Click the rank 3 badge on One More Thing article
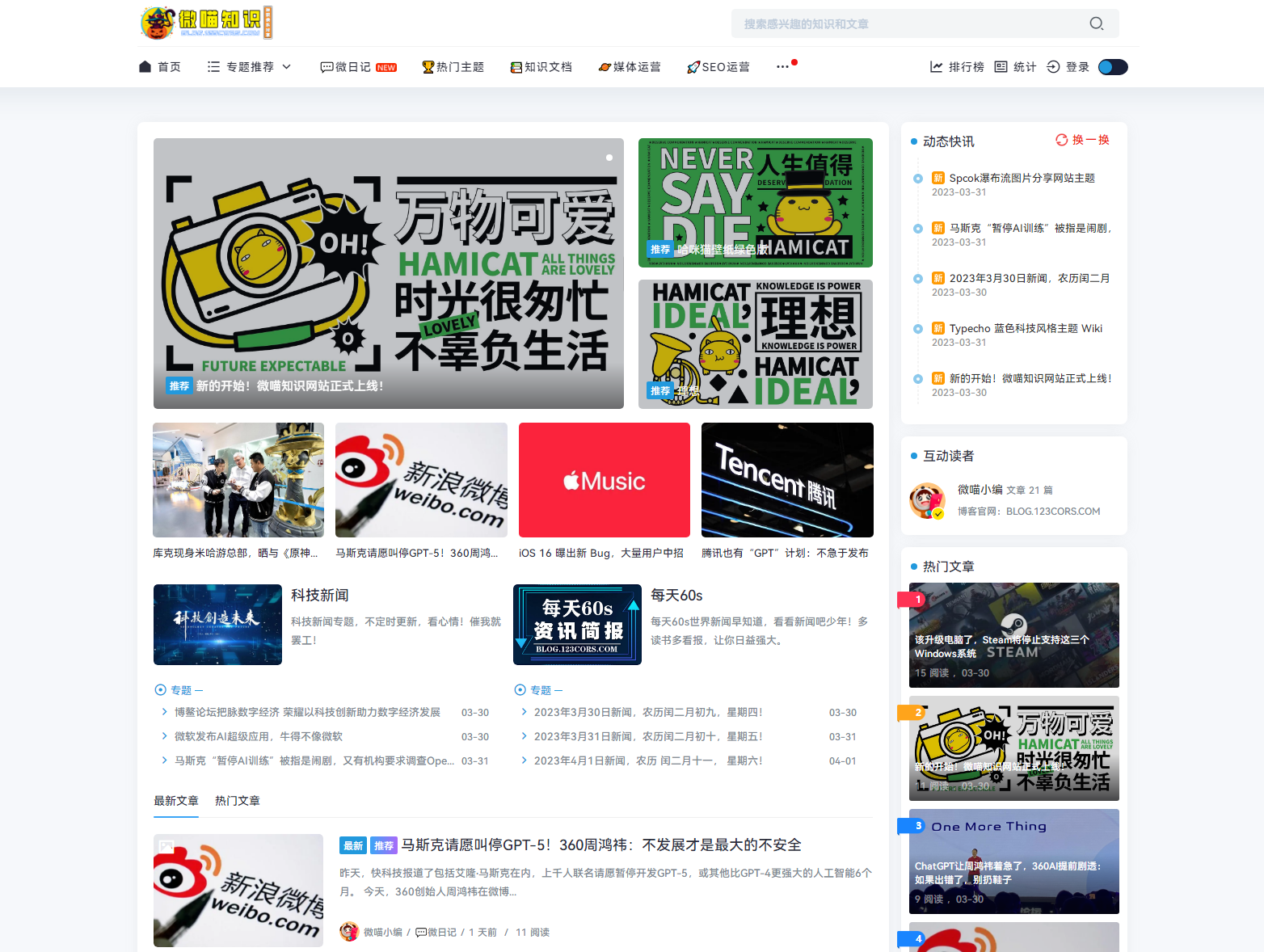The height and width of the screenshot is (952, 1264). click(912, 825)
